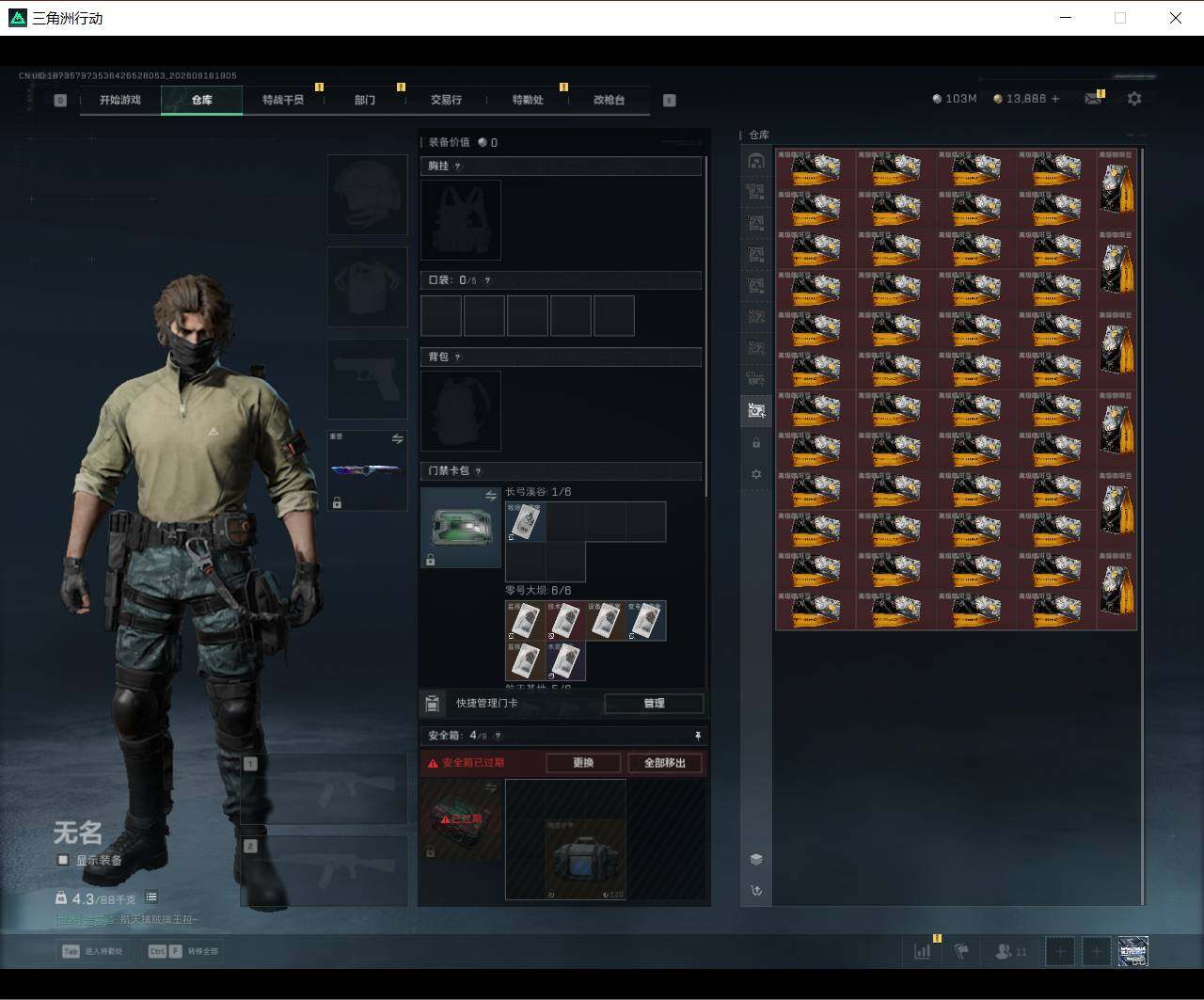The height and width of the screenshot is (1000, 1204).
Task: Click the 装备价值 value label
Action: tap(463, 143)
